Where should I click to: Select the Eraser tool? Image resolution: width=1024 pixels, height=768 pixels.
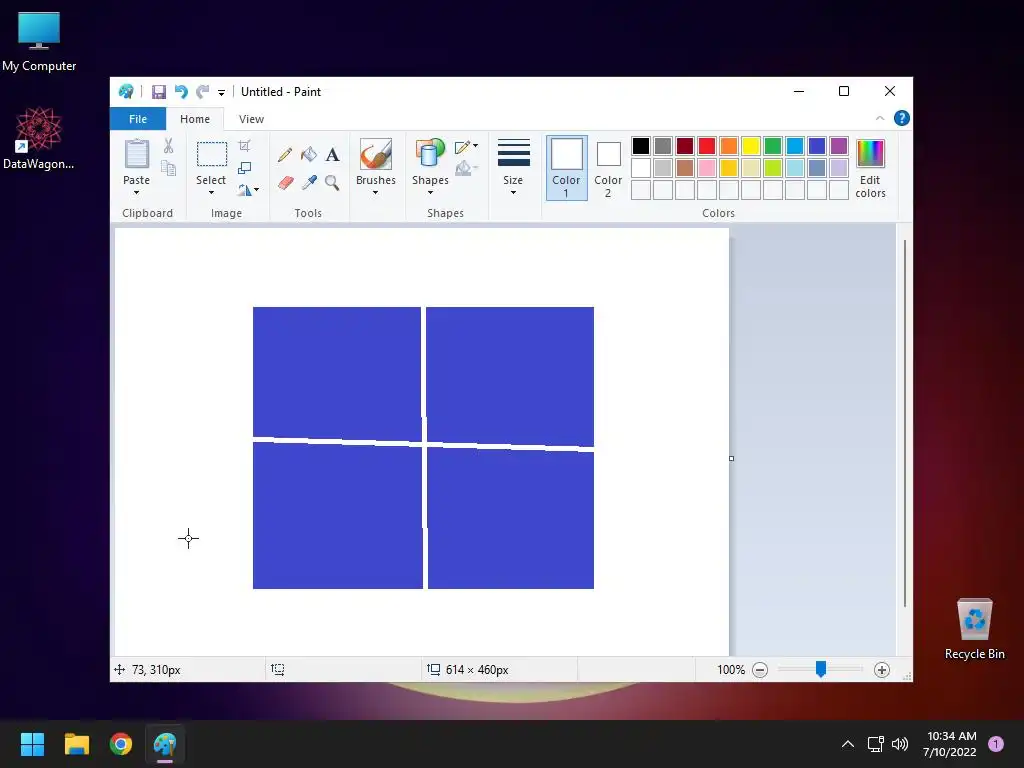(x=285, y=182)
